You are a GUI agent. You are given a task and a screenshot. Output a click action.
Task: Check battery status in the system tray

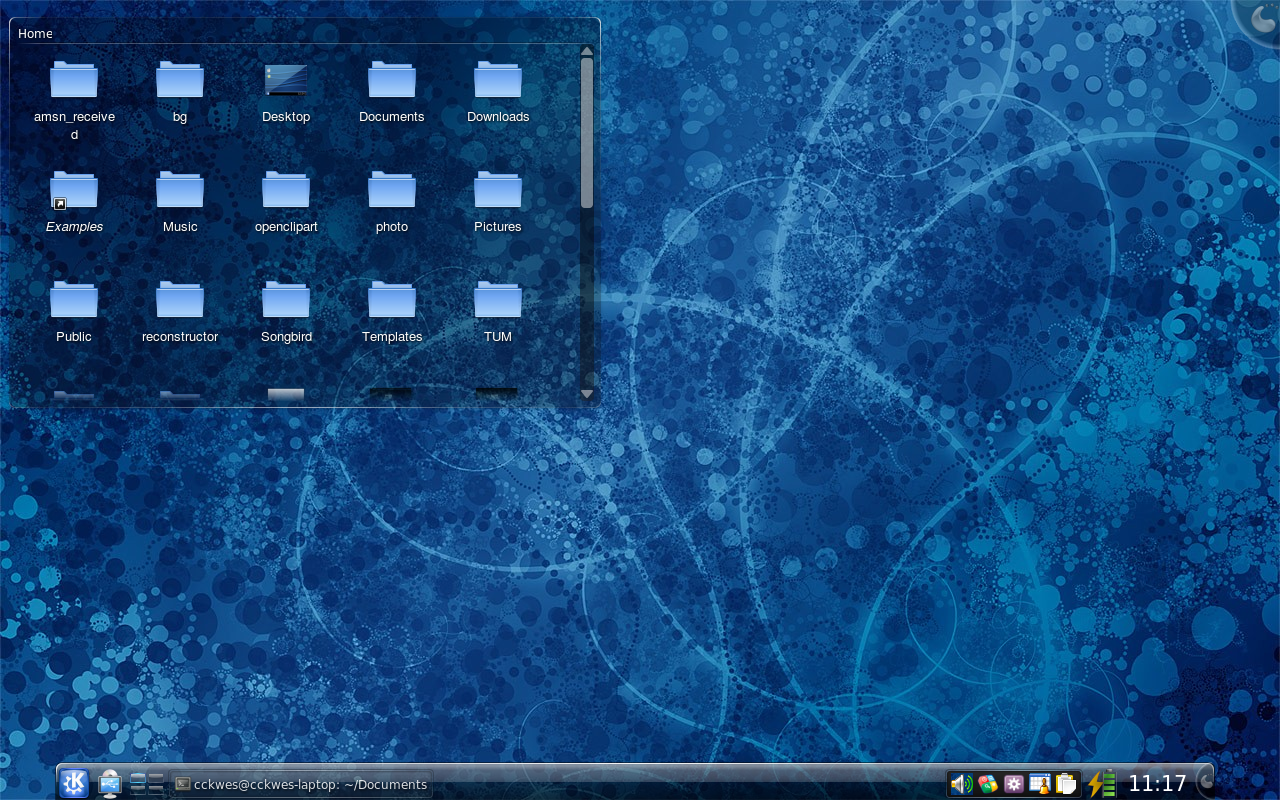coord(1103,784)
